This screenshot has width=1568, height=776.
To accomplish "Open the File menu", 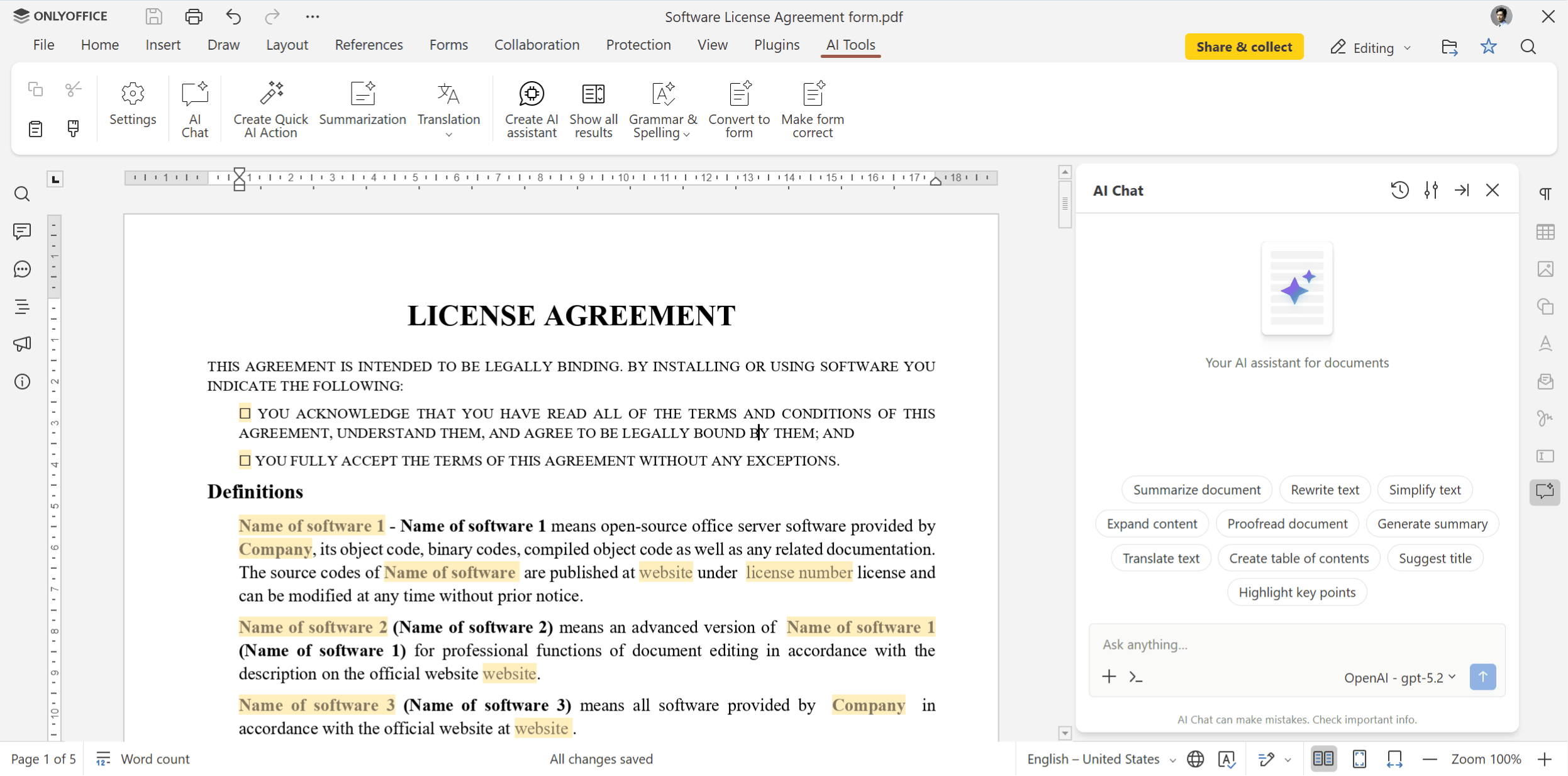I will point(43,45).
